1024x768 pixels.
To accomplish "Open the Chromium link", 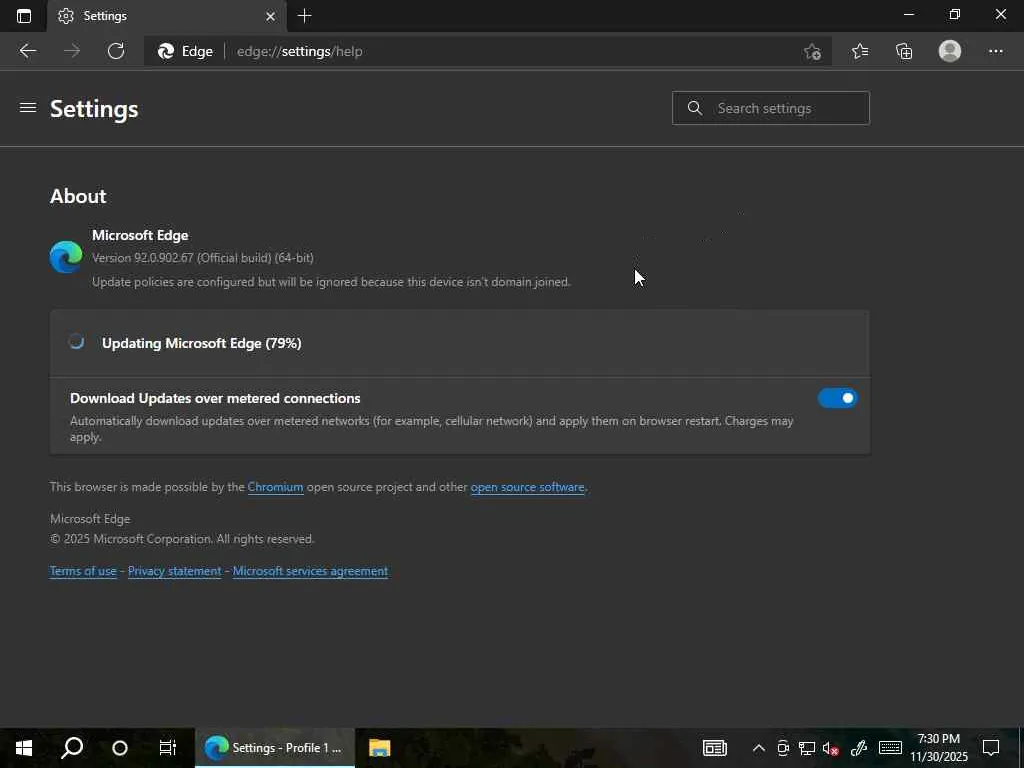I will coord(275,487).
